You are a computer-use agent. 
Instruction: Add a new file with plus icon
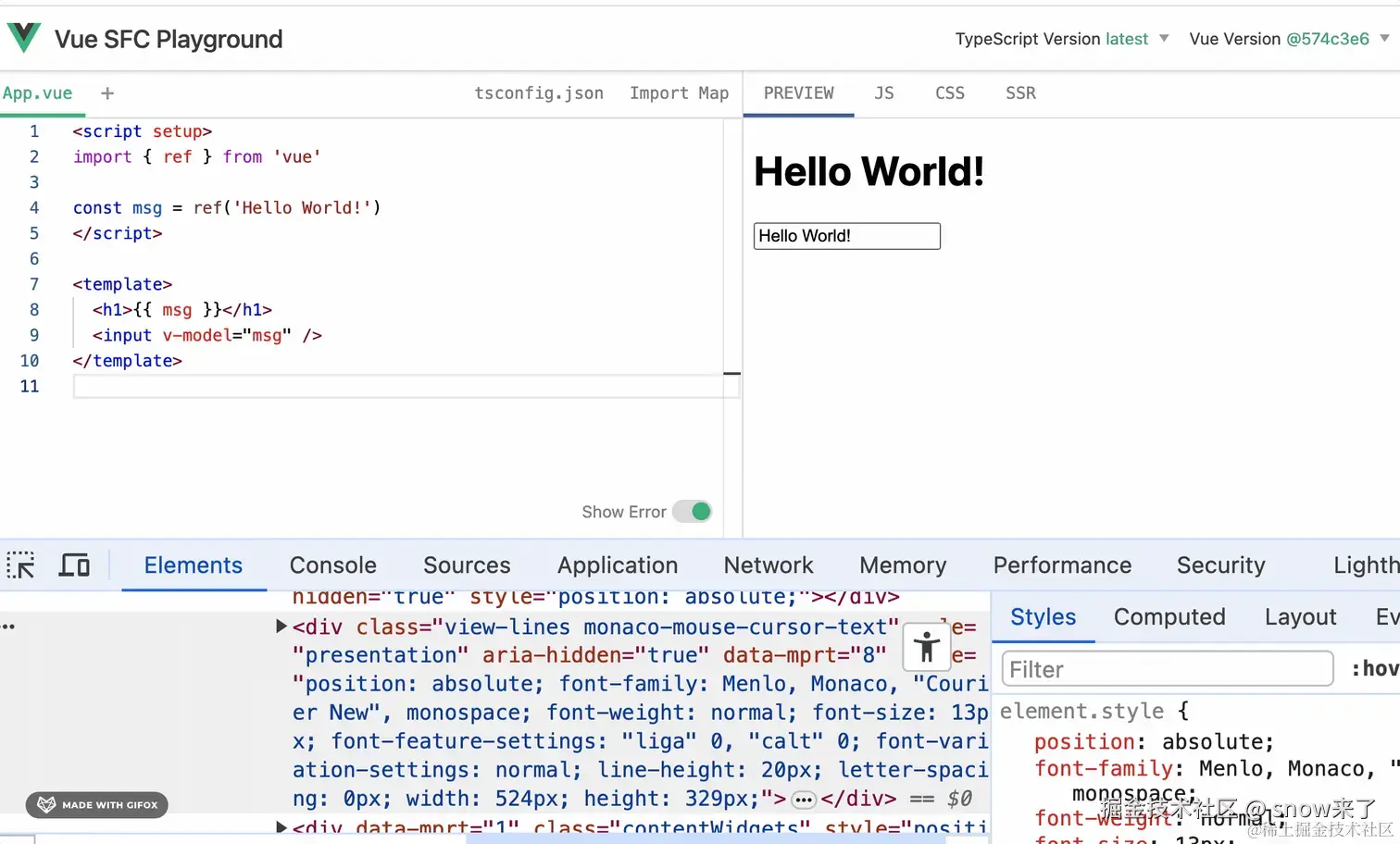[107, 93]
